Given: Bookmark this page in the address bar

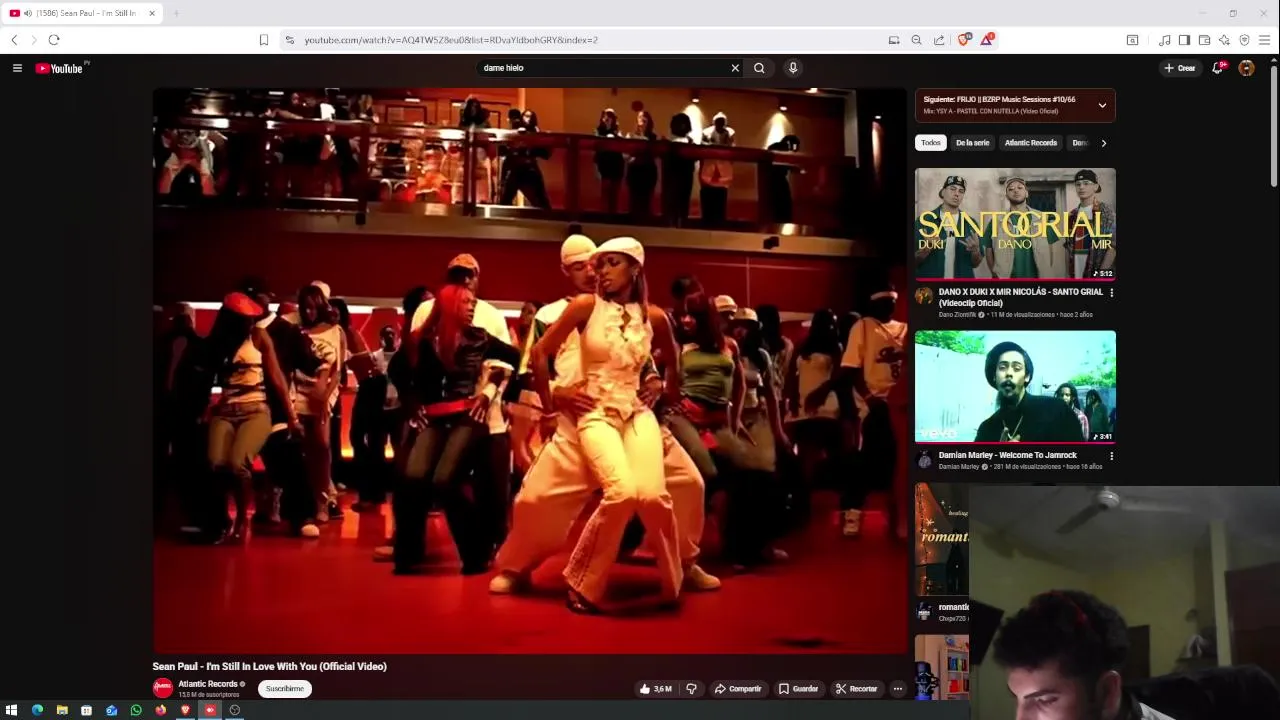Looking at the screenshot, I should pyautogui.click(x=264, y=40).
